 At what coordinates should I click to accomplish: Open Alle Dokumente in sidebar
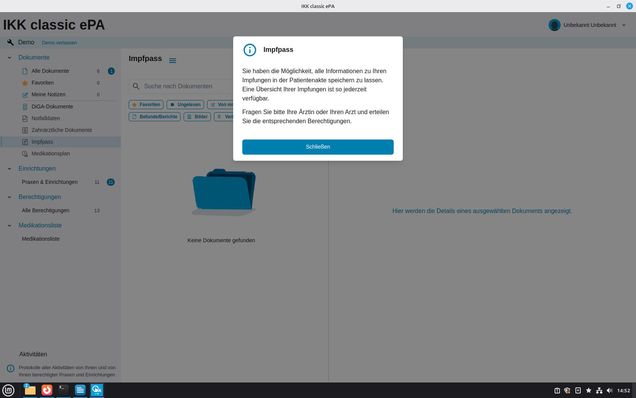tap(50, 71)
